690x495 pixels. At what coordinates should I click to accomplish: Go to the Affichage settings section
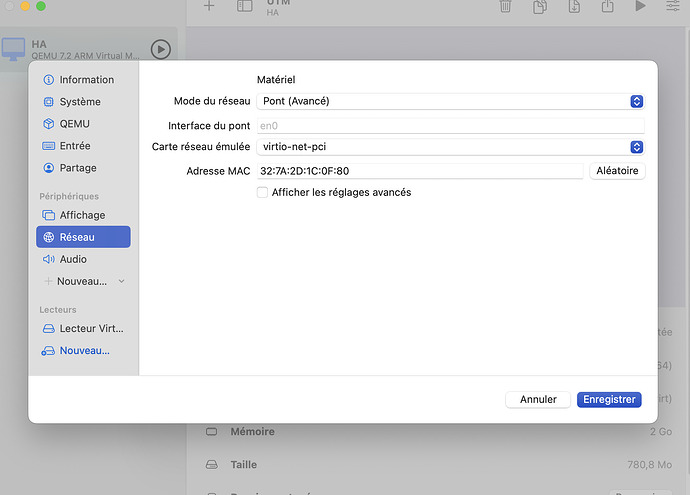click(81, 215)
